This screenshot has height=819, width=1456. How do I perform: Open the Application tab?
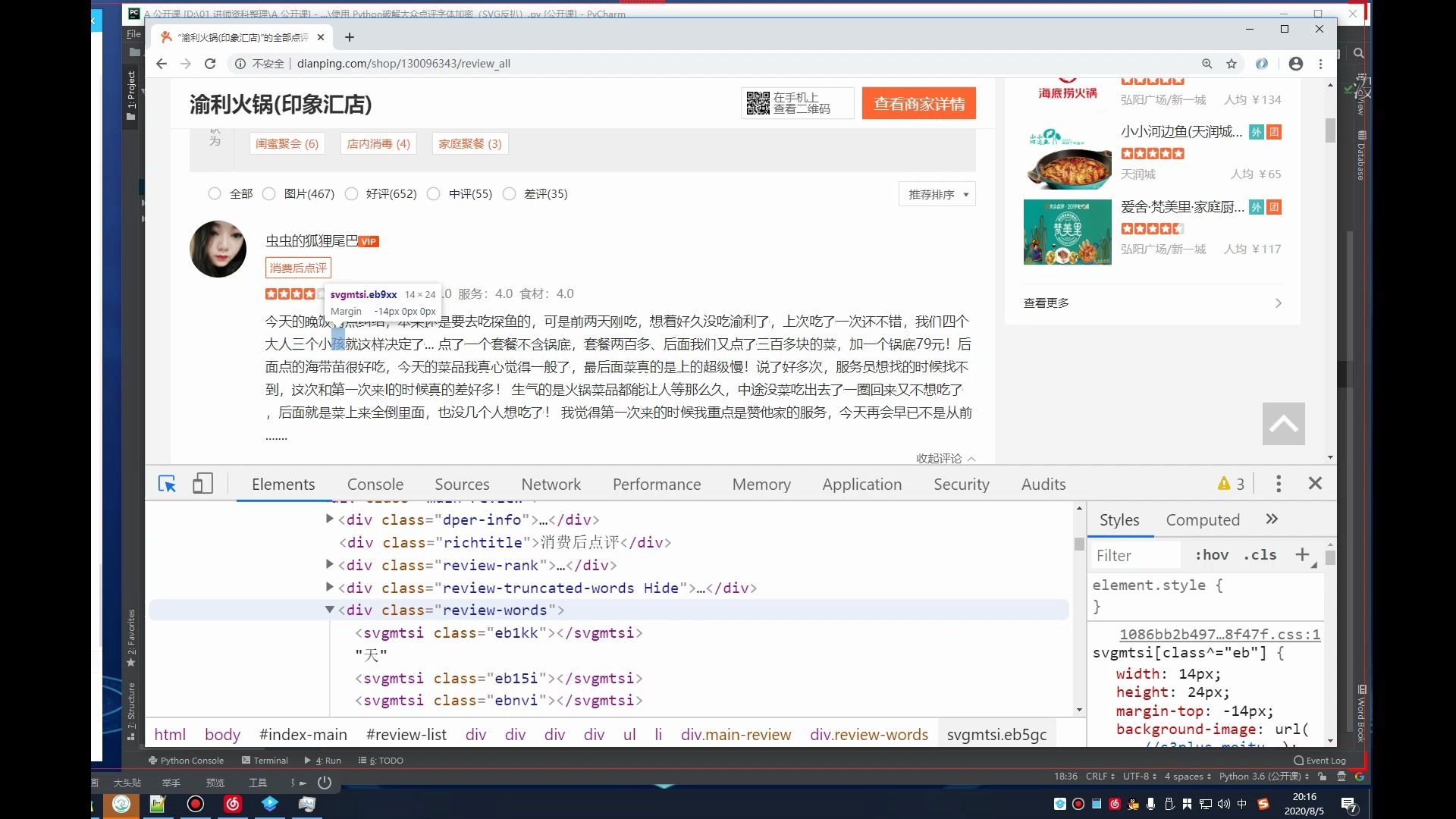click(862, 485)
